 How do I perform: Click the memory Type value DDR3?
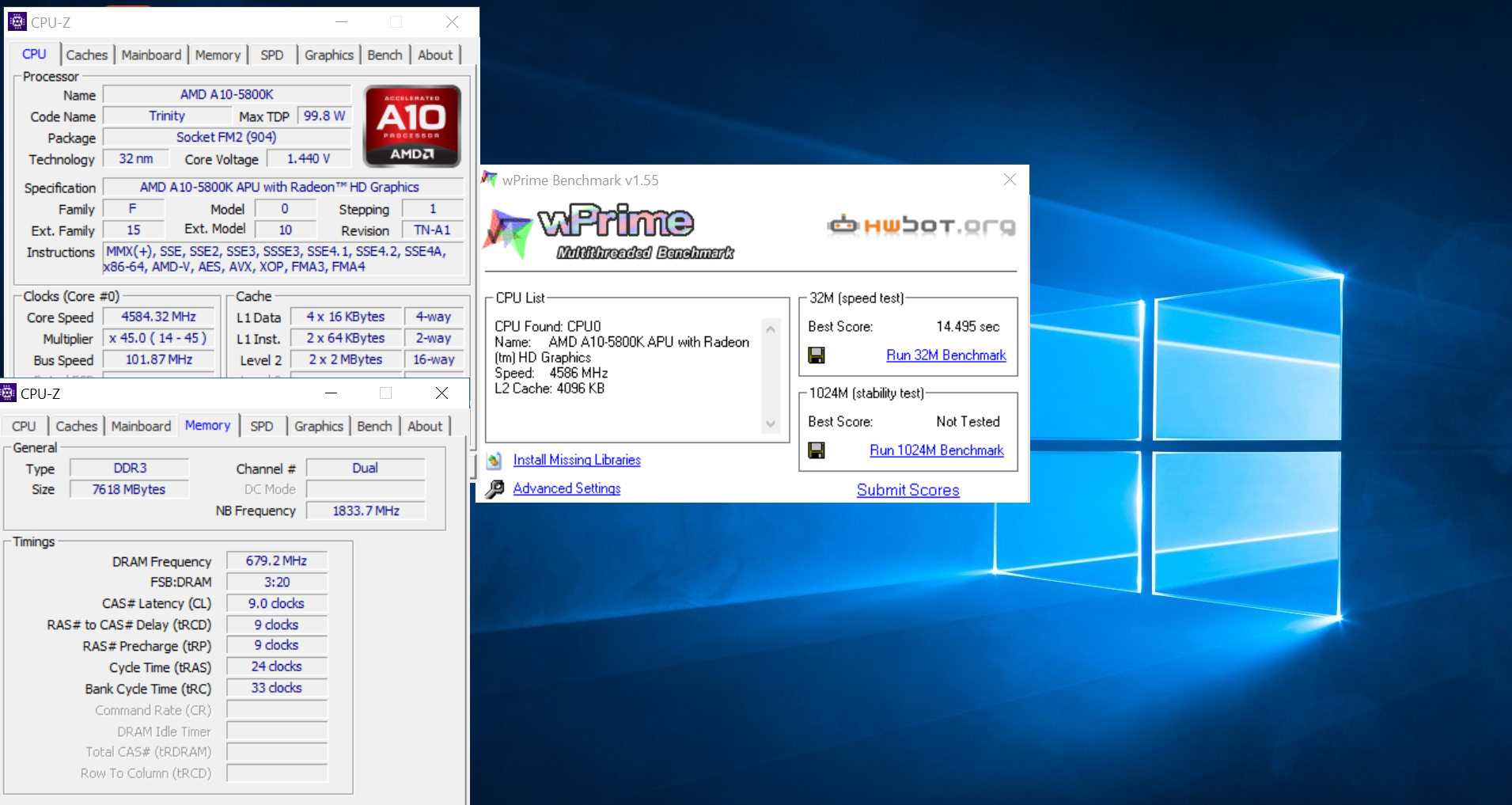(x=130, y=468)
